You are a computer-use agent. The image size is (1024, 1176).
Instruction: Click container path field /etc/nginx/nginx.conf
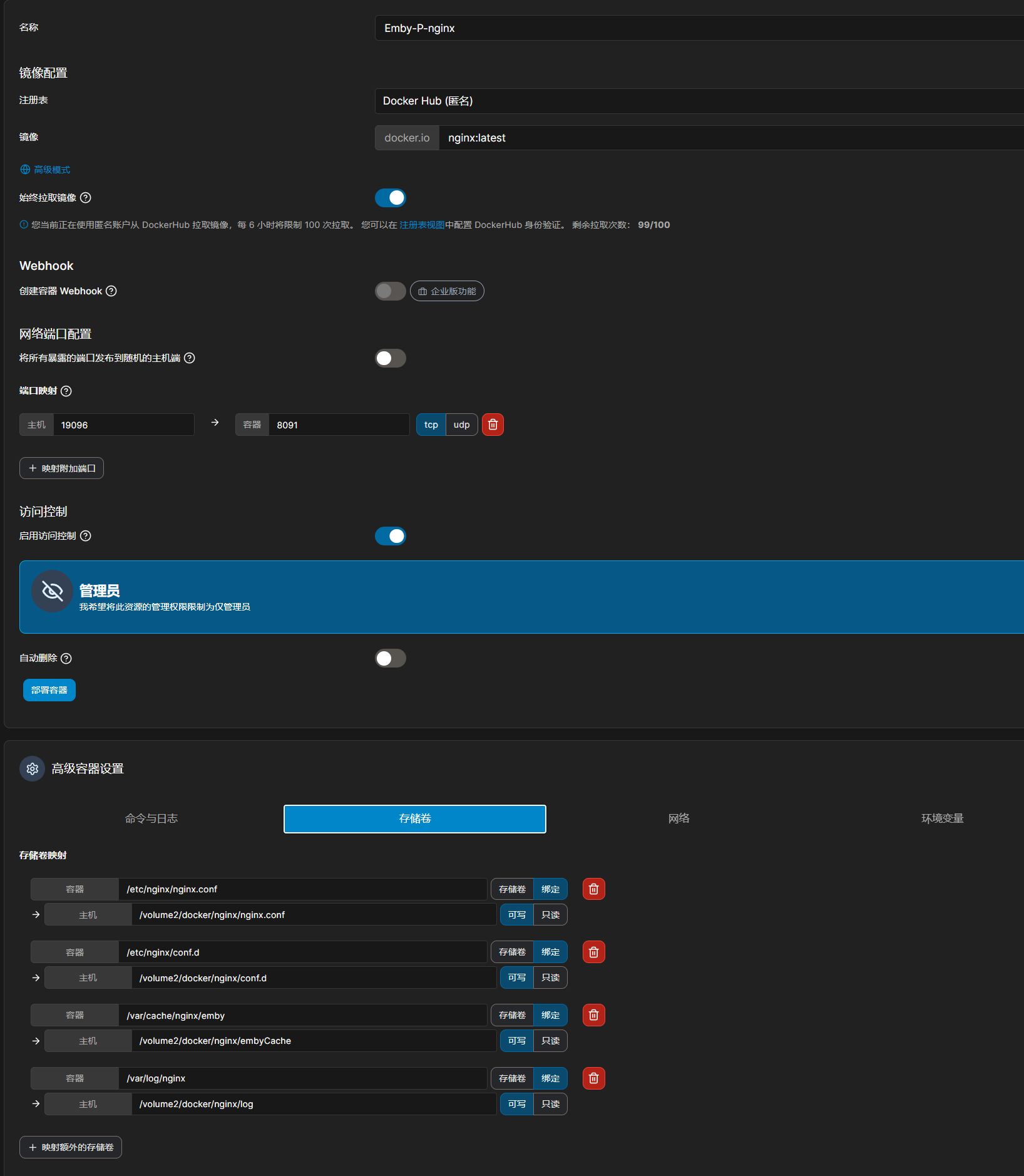point(302,889)
